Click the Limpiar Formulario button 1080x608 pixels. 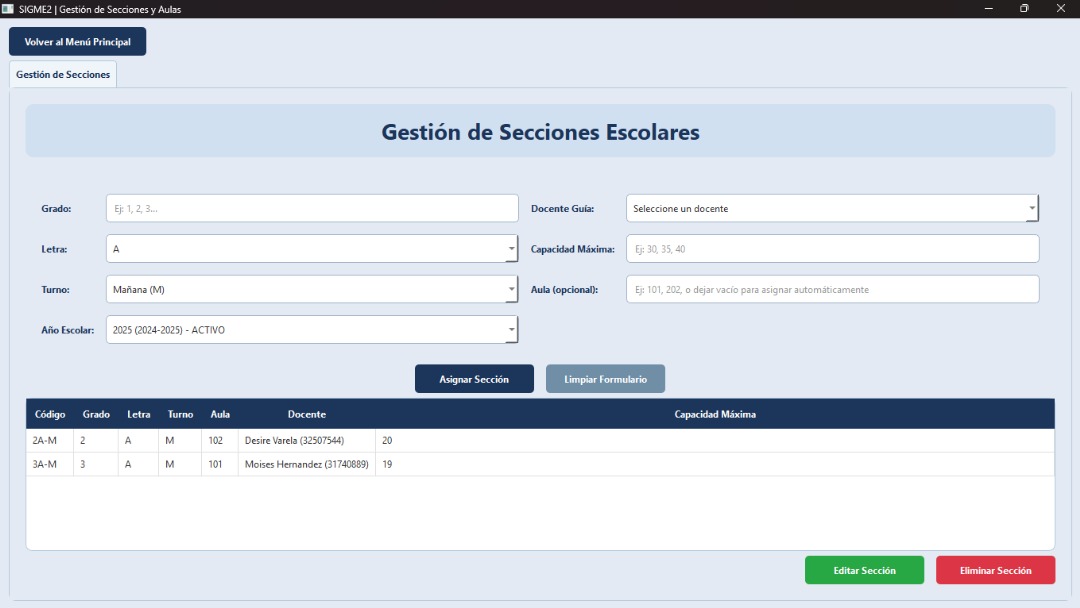605,379
